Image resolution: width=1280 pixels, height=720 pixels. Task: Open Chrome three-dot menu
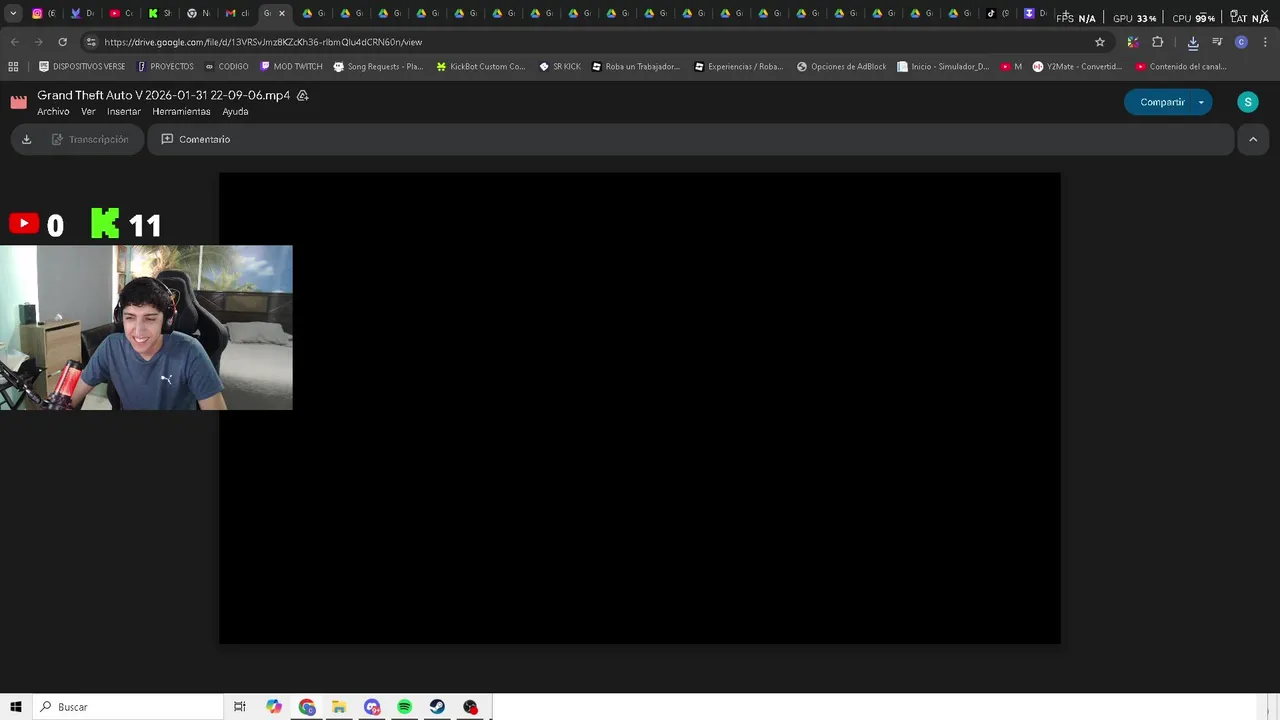click(1265, 42)
